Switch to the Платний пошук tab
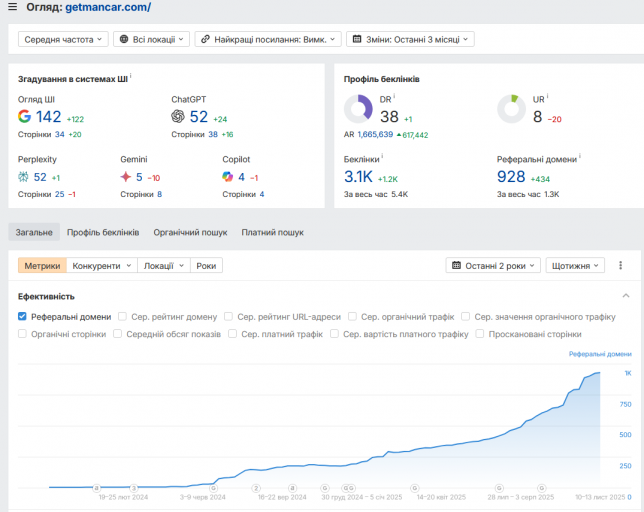This screenshot has height=512, width=644. point(273,232)
